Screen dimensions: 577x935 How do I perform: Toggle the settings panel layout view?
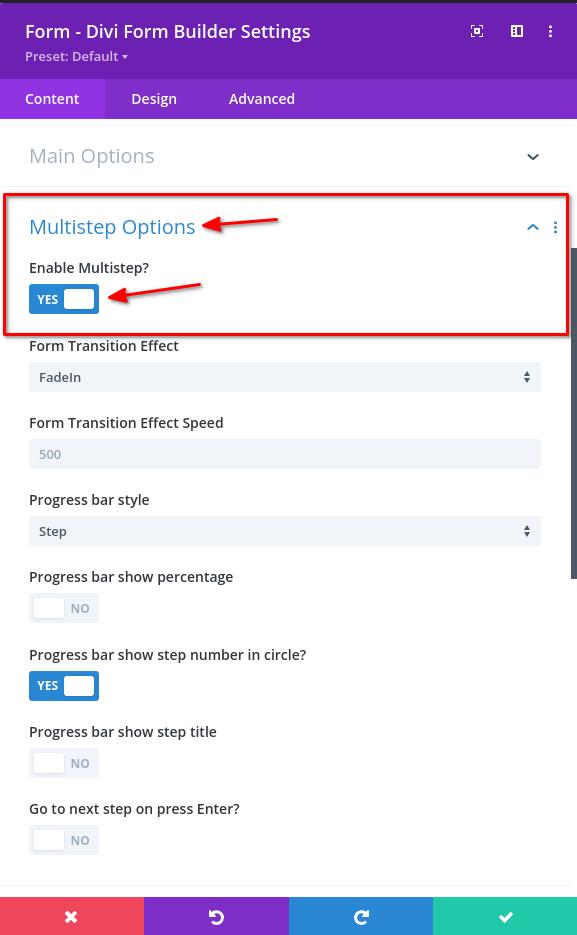[517, 31]
